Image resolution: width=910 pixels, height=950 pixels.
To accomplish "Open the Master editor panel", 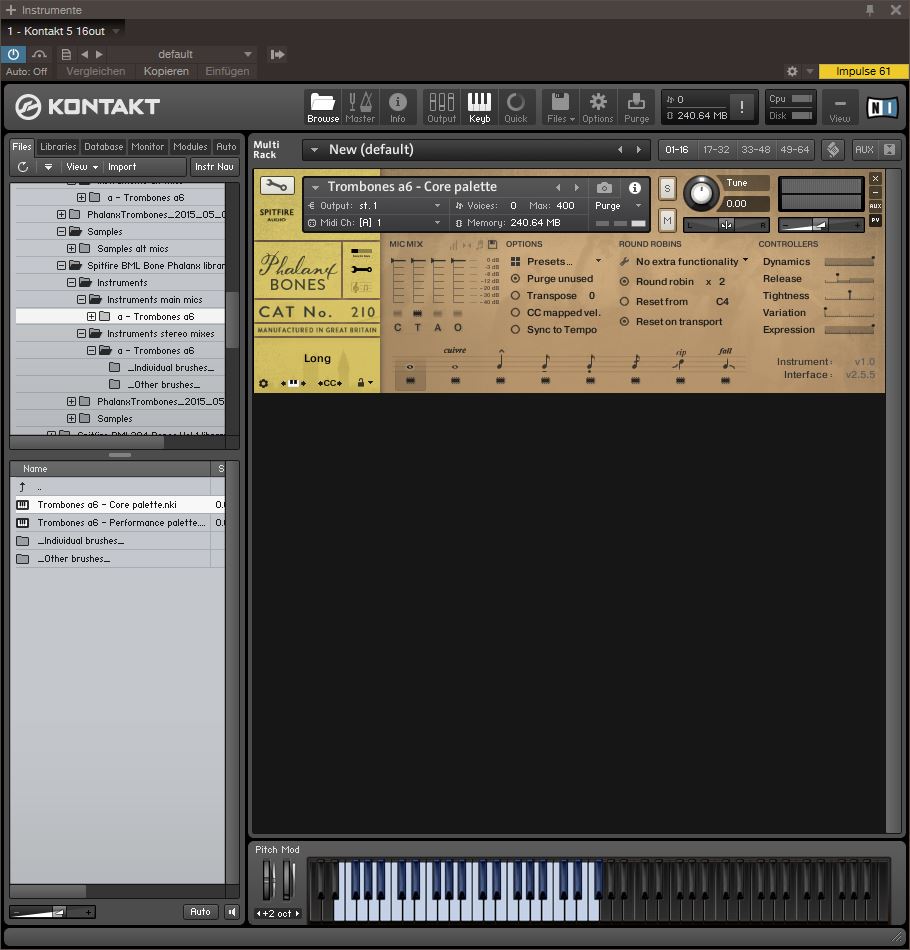I will tap(360, 107).
